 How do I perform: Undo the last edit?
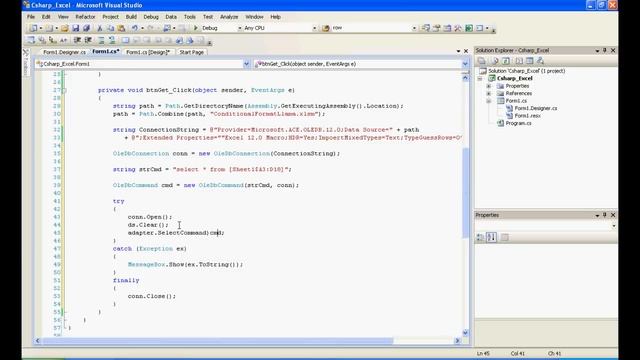pyautogui.click(x=134, y=28)
